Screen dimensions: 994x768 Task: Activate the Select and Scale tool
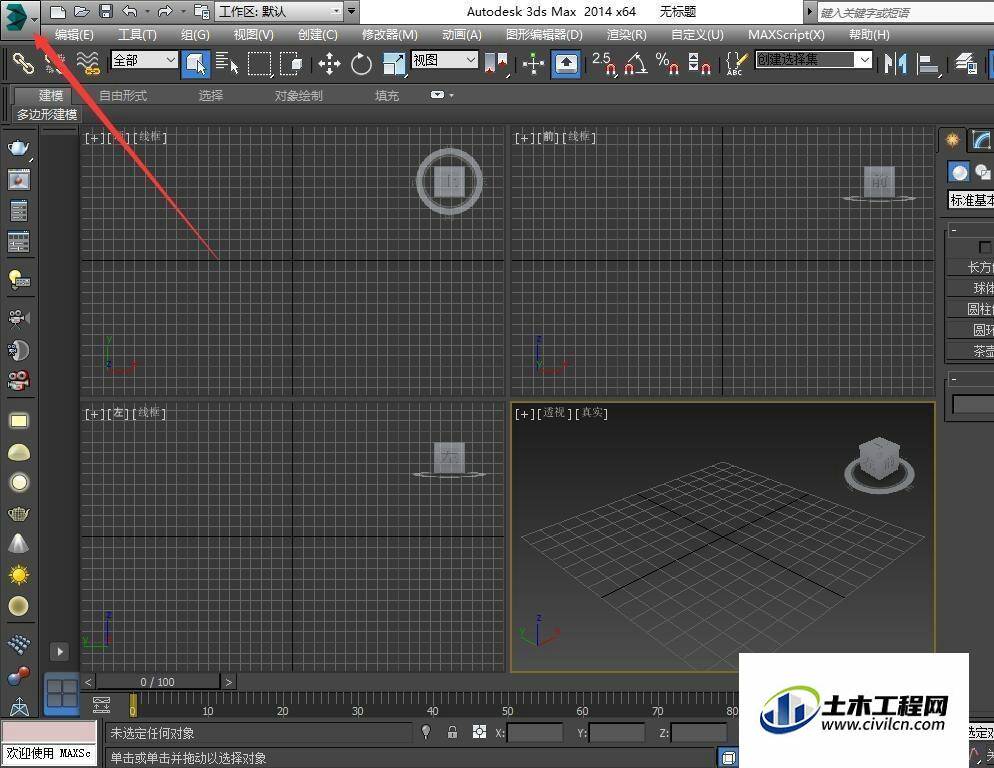pos(394,63)
